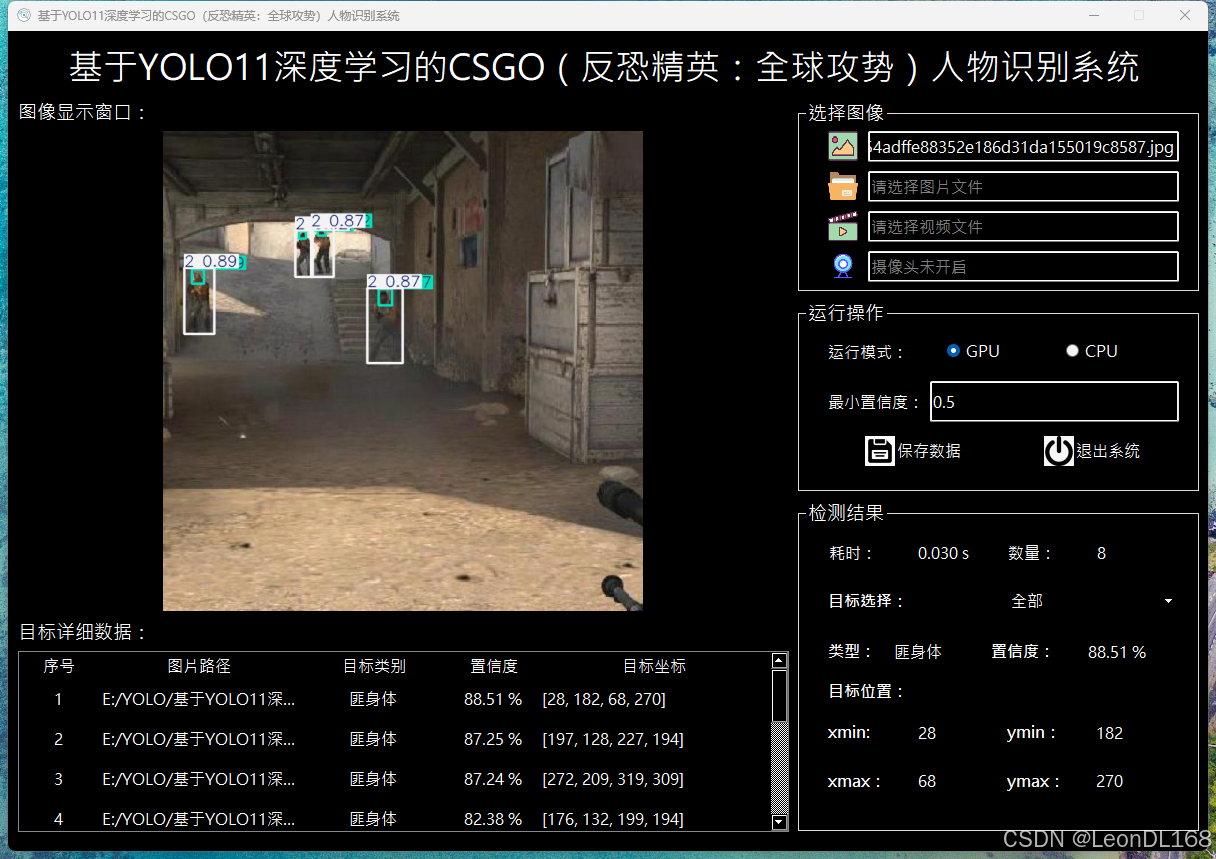This screenshot has width=1216, height=859.
Task: Select table row with 82.38 % confidence
Action: click(395, 819)
